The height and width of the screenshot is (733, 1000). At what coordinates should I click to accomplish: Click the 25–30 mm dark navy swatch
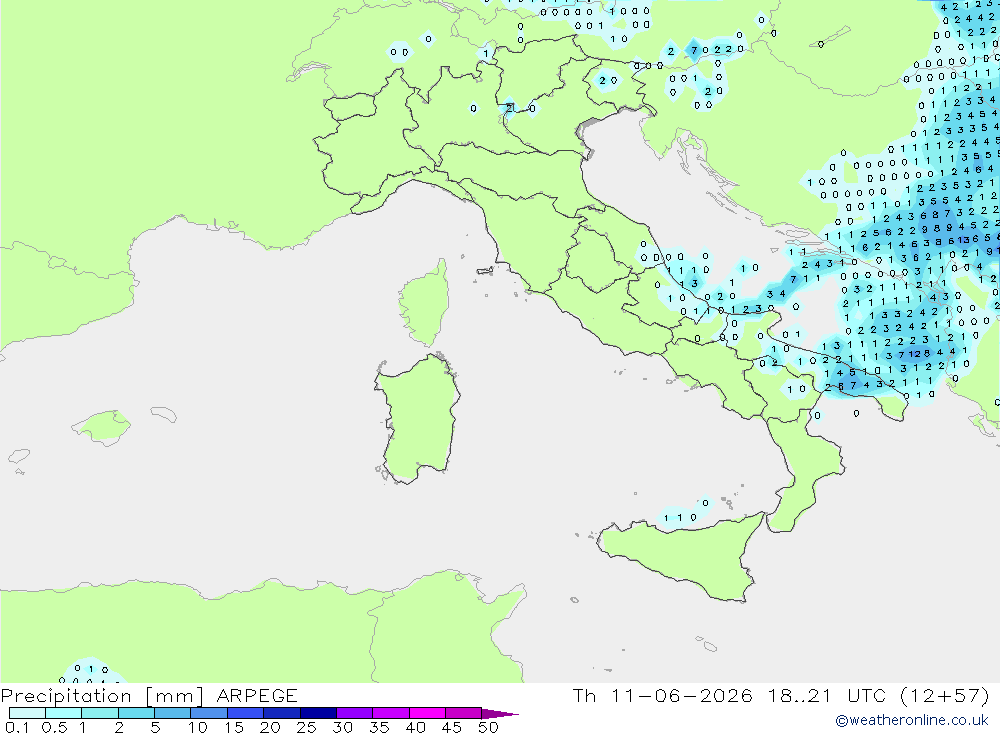(x=318, y=713)
